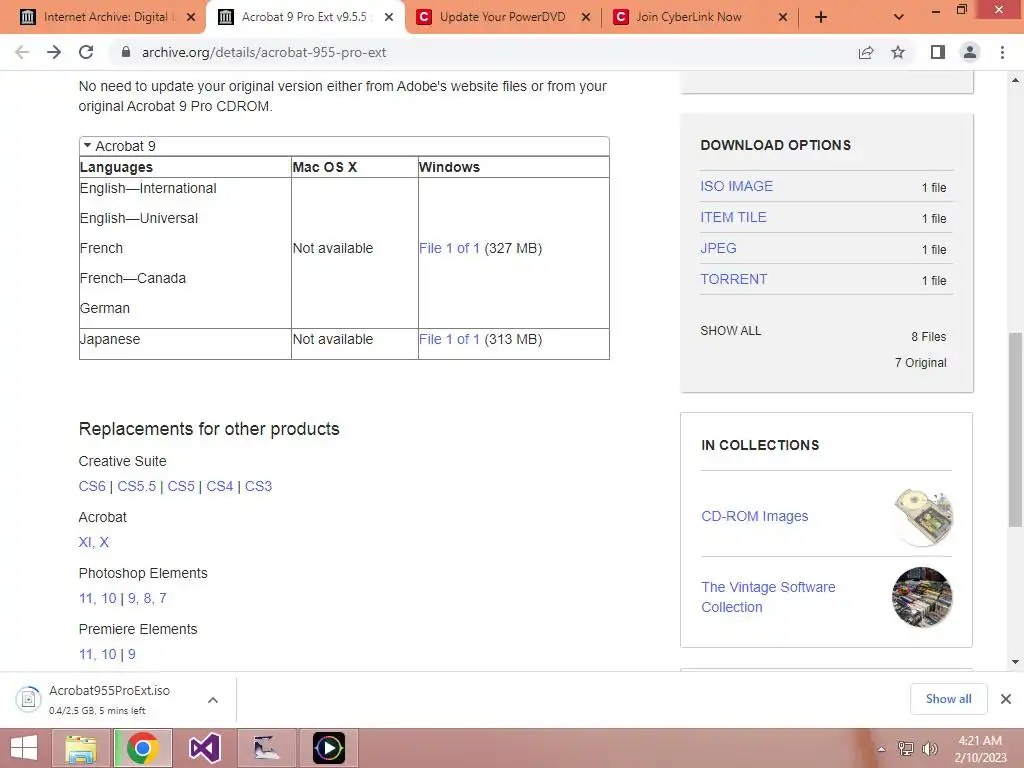Open the browser side panel
This screenshot has width=1024, height=768.
pyautogui.click(x=938, y=52)
